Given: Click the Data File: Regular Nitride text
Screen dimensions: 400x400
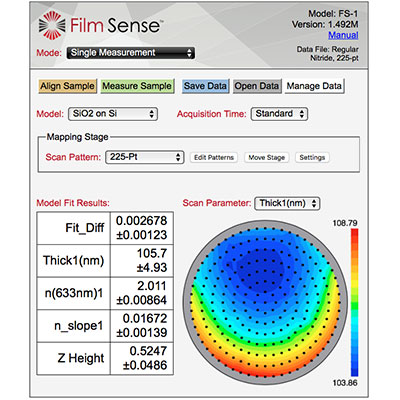Looking at the screenshot, I should (x=328, y=54).
